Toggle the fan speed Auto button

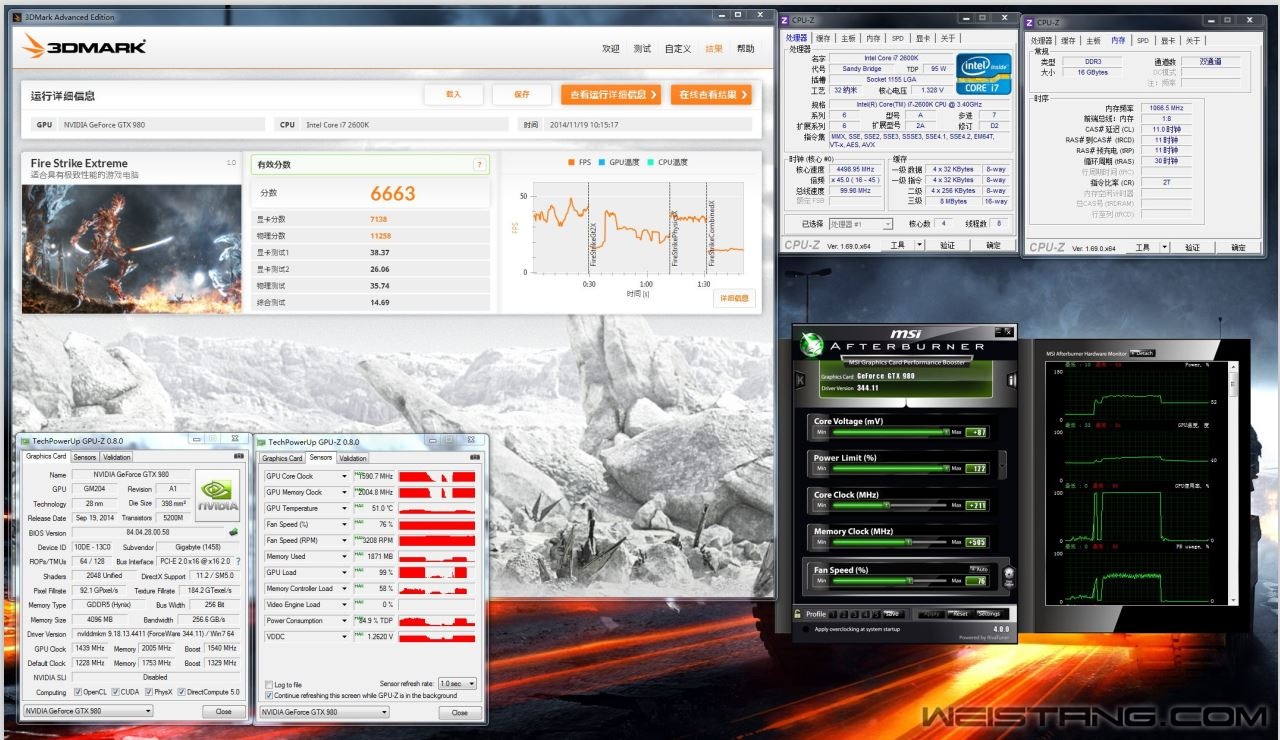click(977, 568)
